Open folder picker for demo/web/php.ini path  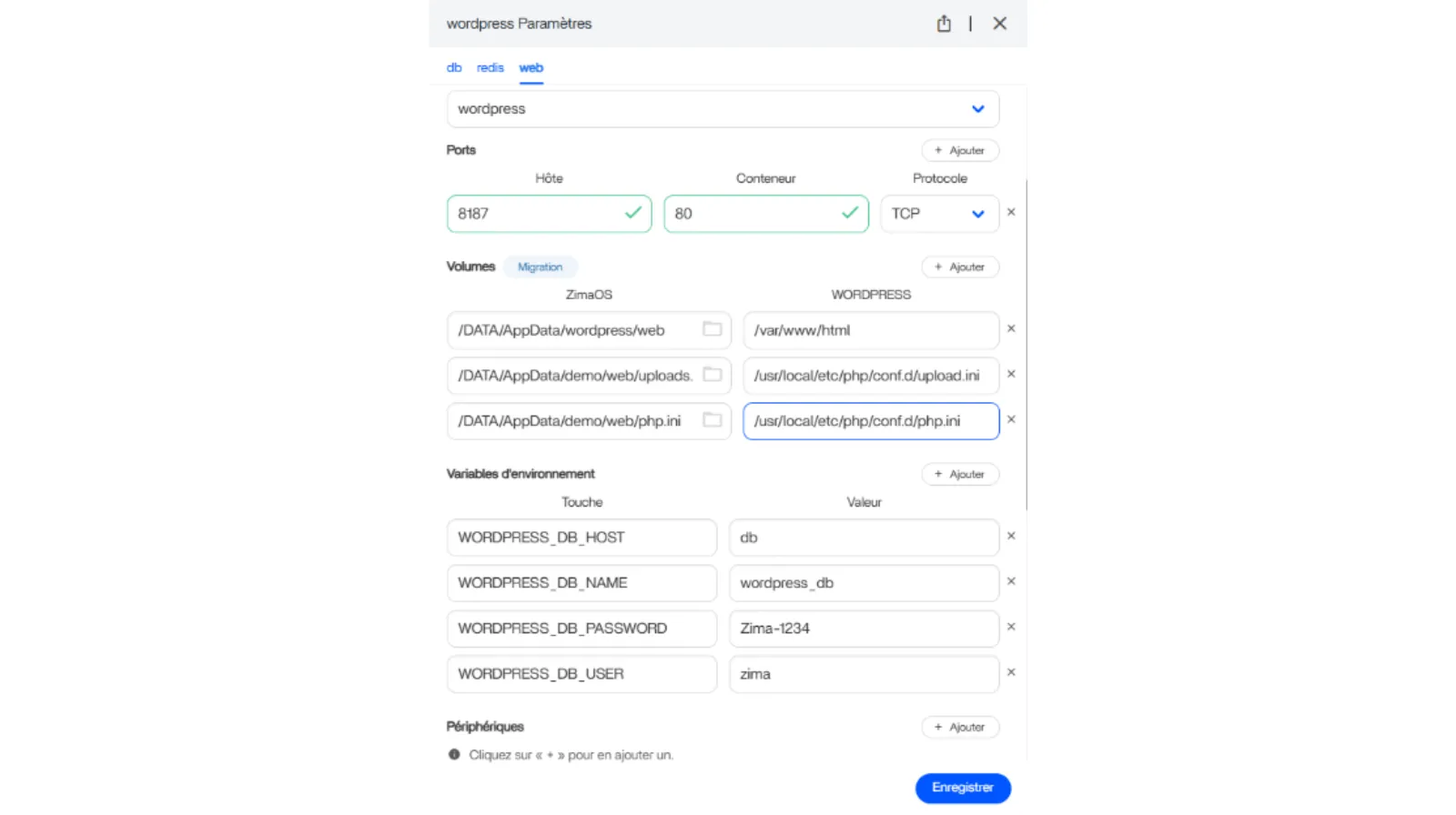[x=712, y=420]
